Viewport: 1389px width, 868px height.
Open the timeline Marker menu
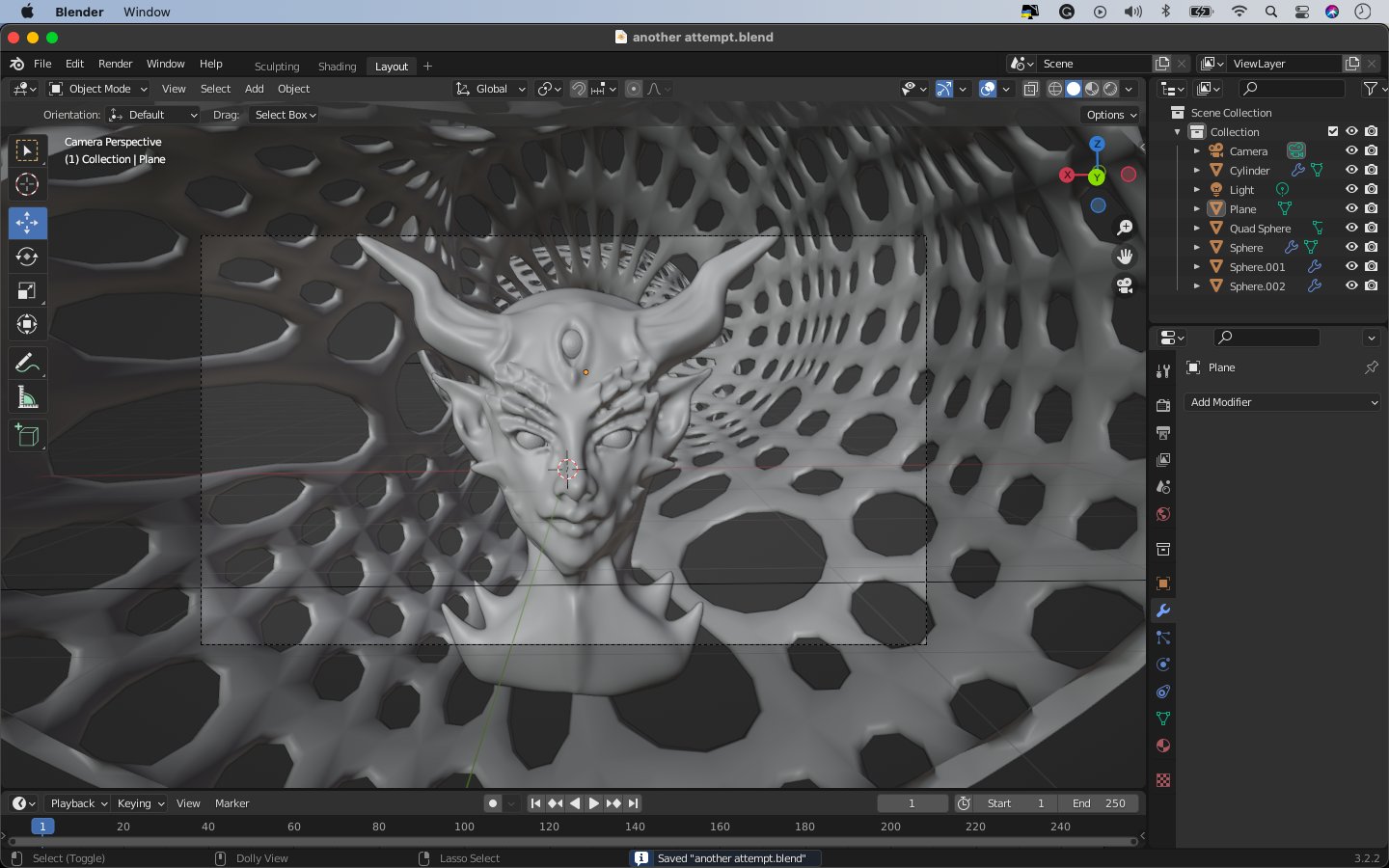coord(231,803)
